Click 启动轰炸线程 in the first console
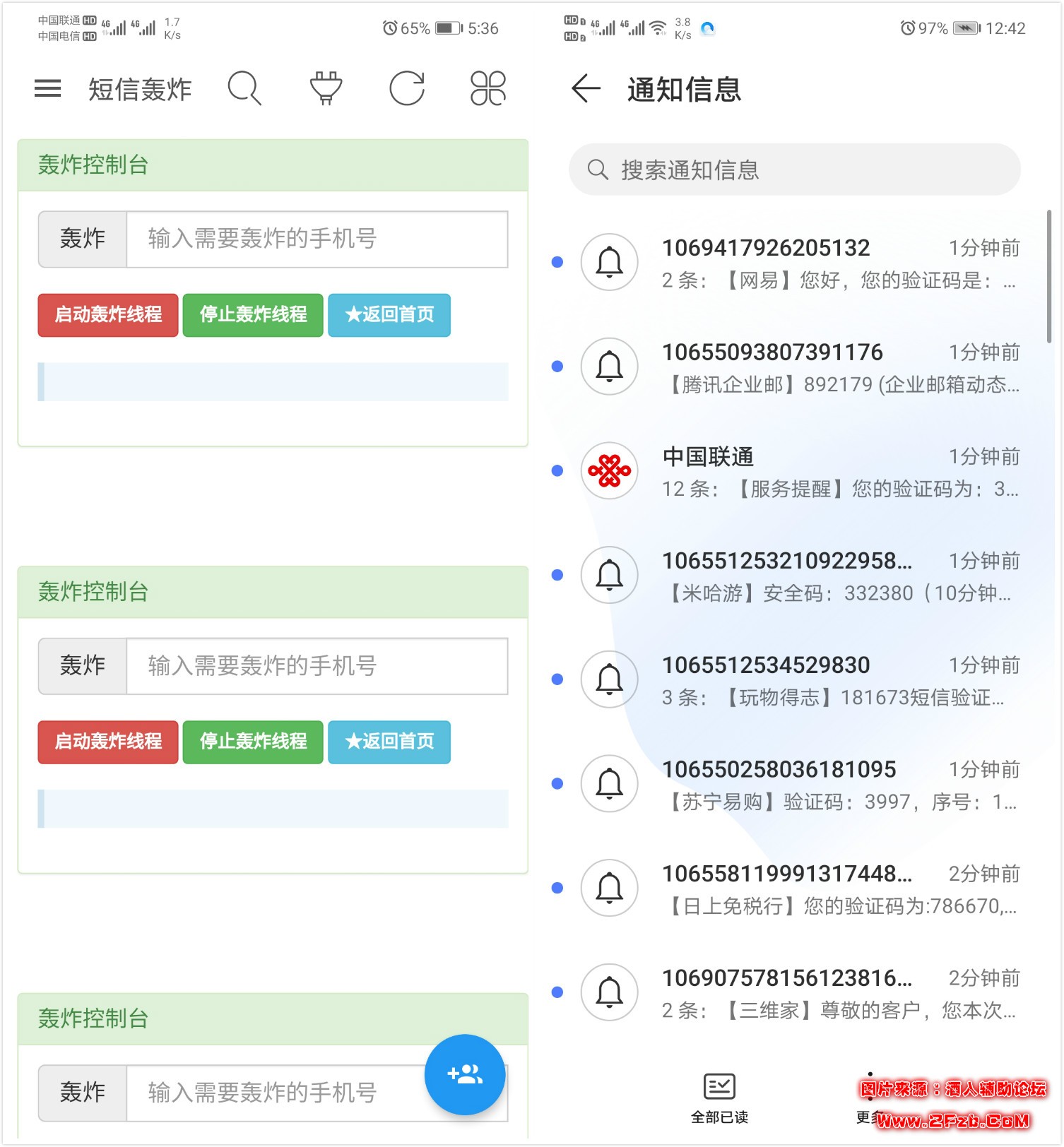1064x1147 pixels. [108, 315]
